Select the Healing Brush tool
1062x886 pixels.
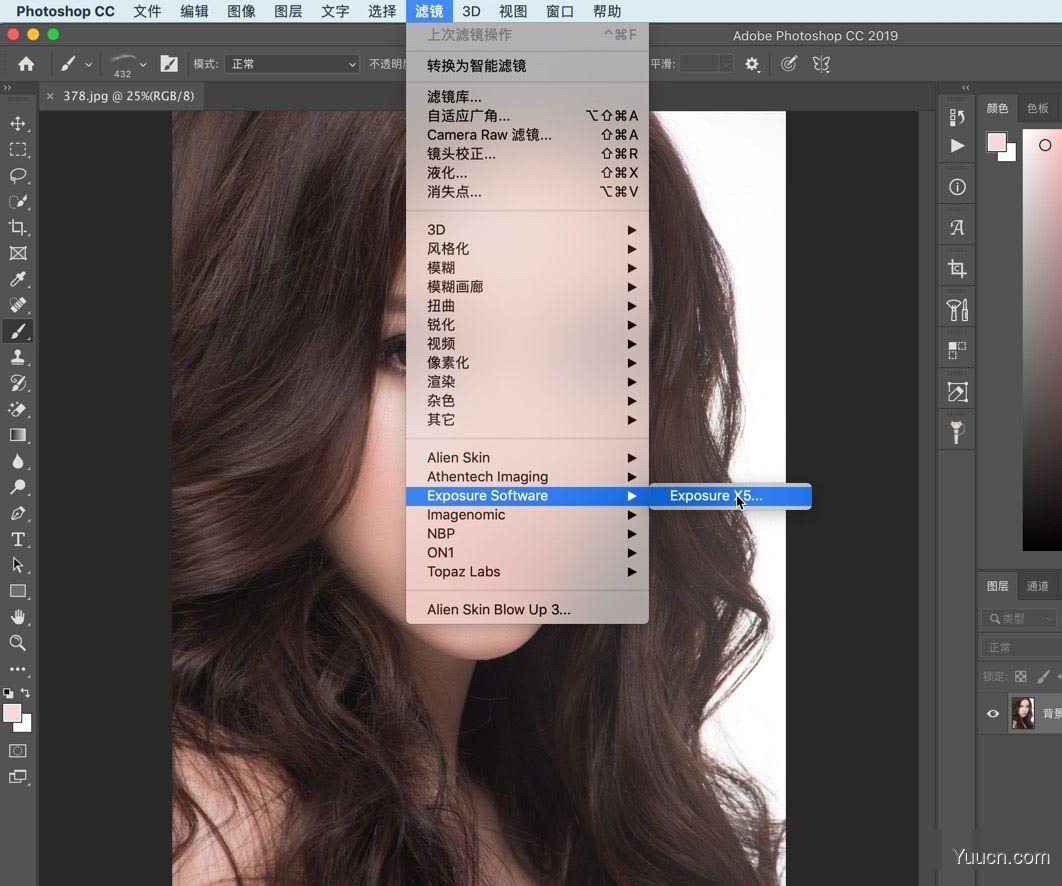(x=18, y=305)
